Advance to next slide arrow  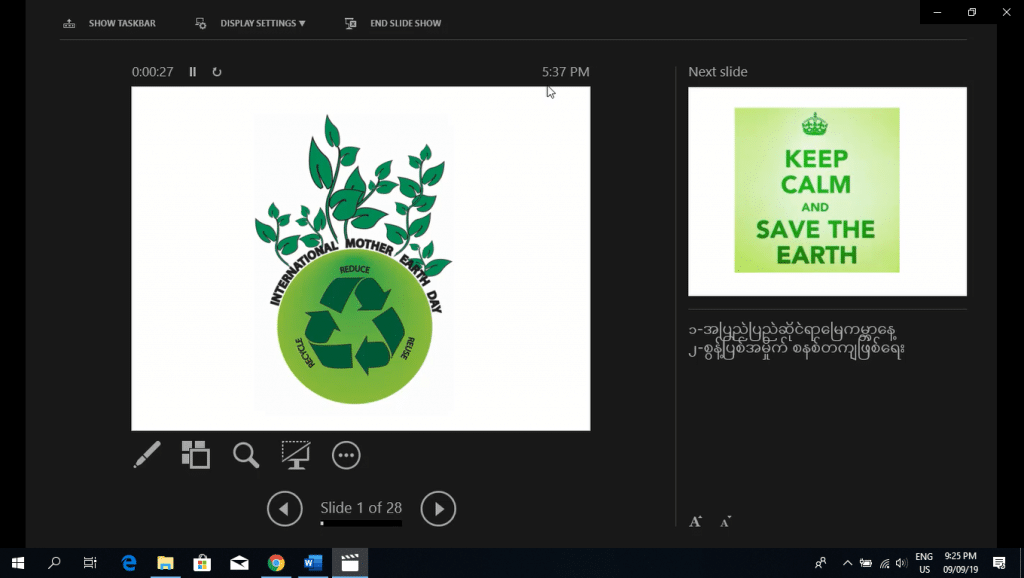pyautogui.click(x=438, y=509)
